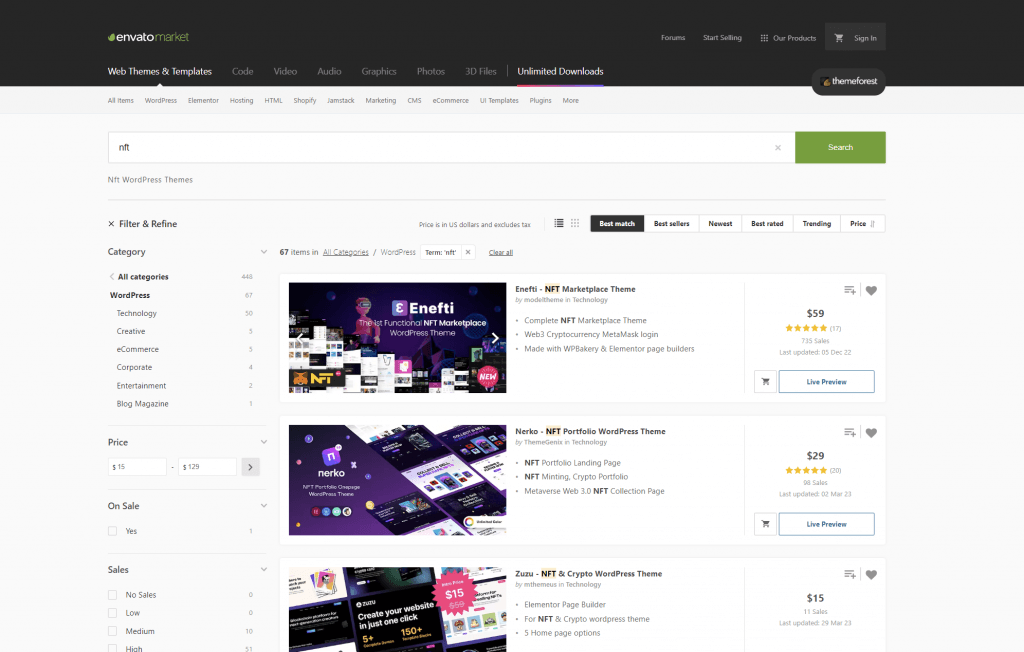Switch to grid view layout

[x=575, y=223]
